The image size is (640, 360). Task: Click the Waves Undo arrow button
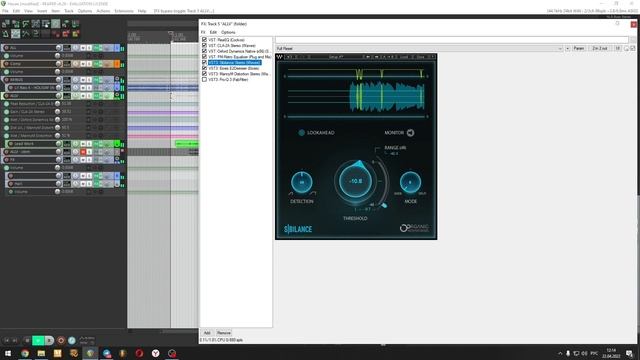(289, 57)
